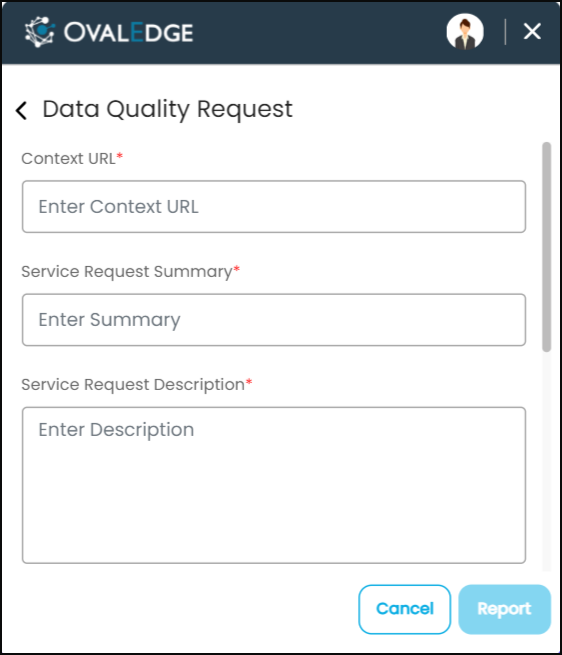Cancel the data quality request
This screenshot has width=562, height=655.
[404, 609]
